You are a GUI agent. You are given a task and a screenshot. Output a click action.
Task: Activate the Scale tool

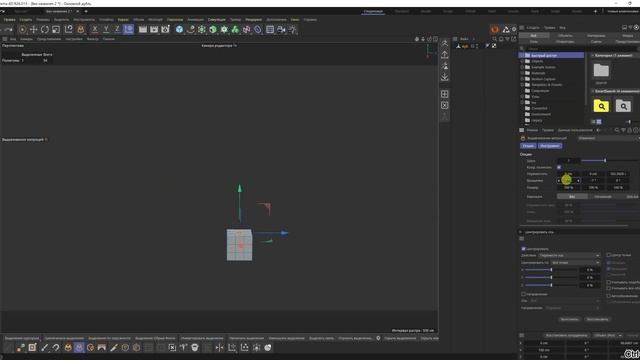point(56,29)
